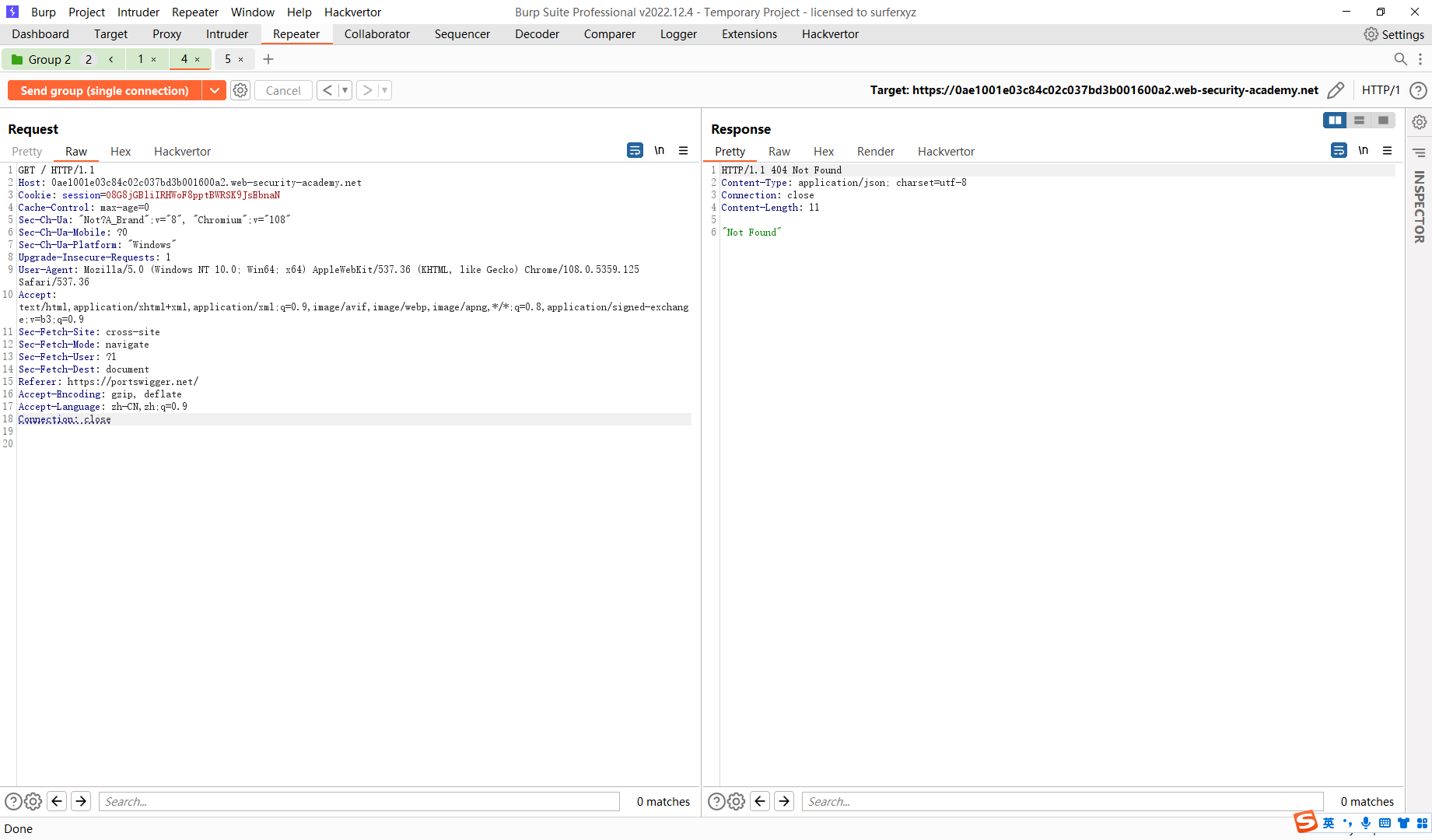Open the Decoder main tab
The height and width of the screenshot is (840, 1432).
click(537, 34)
